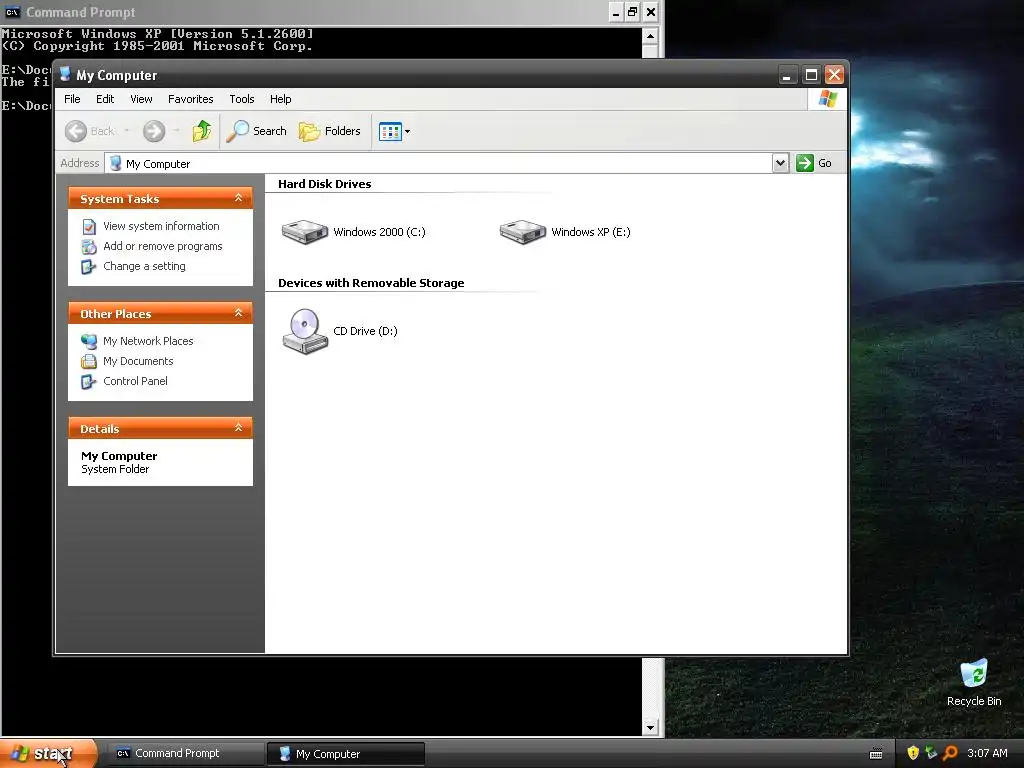Click Devices with Removable Storage header

[x=371, y=283]
